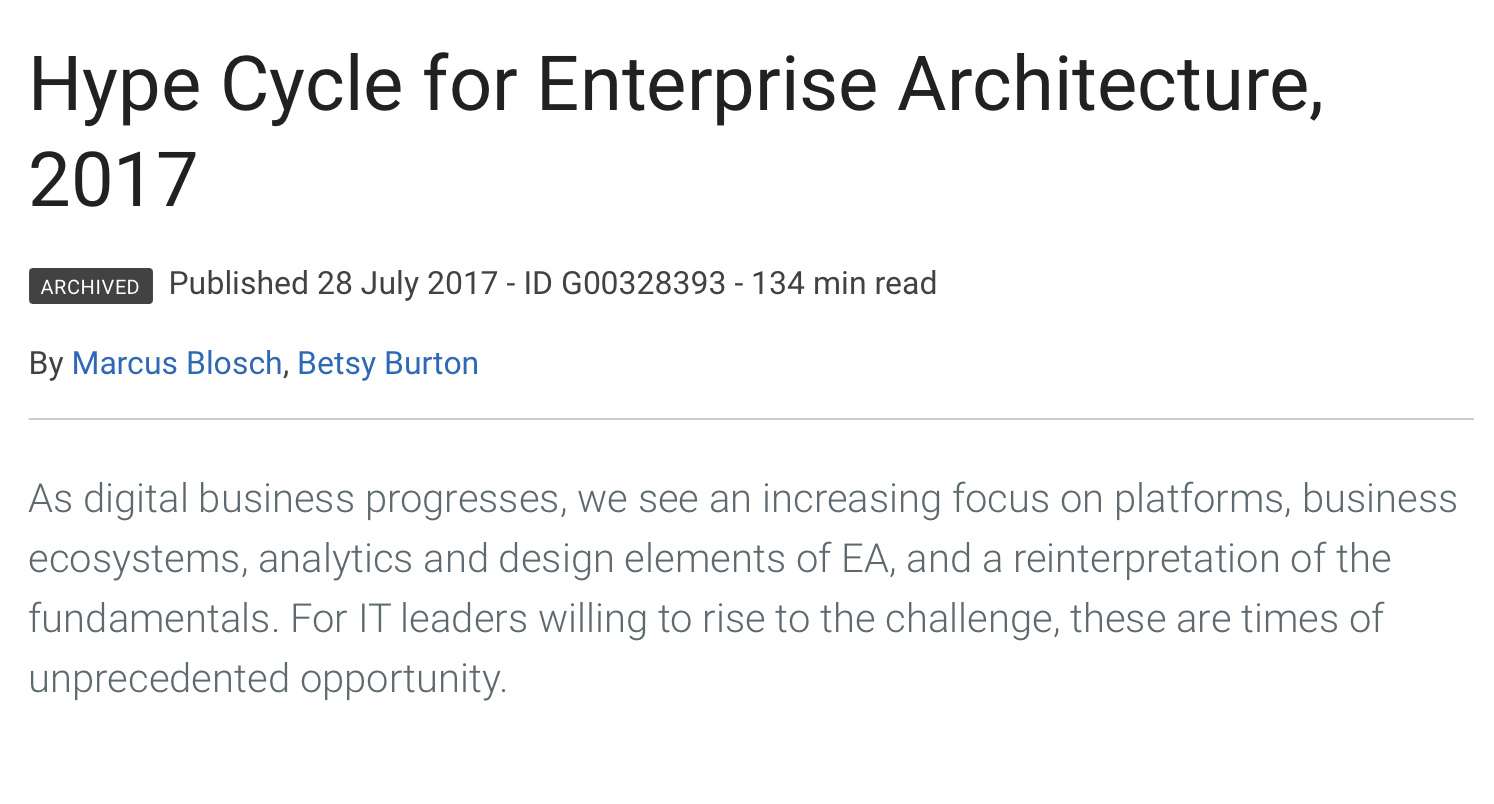Click the By label before the authors
This screenshot has width=1494, height=804.
point(46,363)
